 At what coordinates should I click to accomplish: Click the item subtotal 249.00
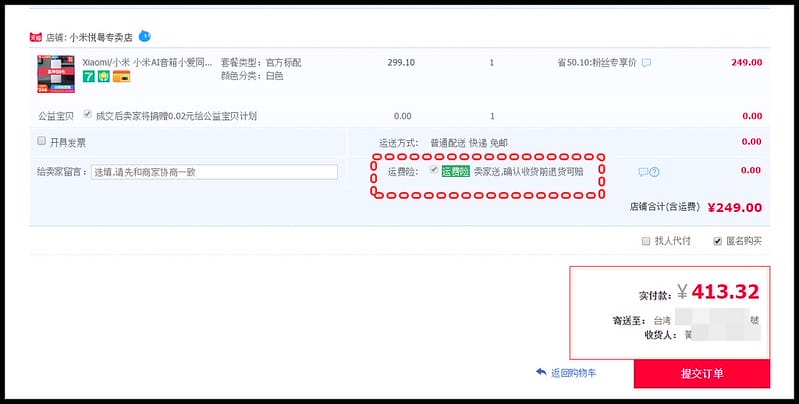click(747, 63)
